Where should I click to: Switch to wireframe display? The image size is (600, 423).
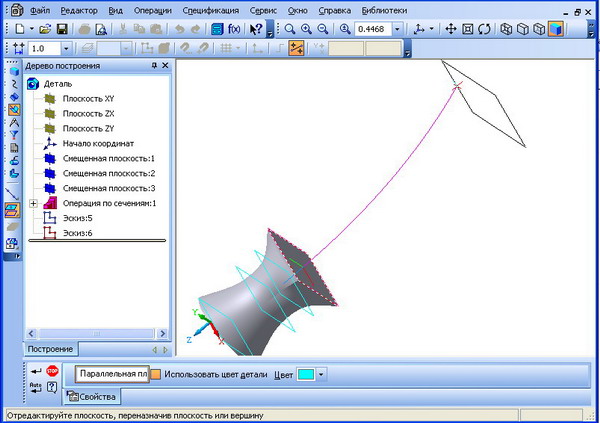(x=506, y=29)
